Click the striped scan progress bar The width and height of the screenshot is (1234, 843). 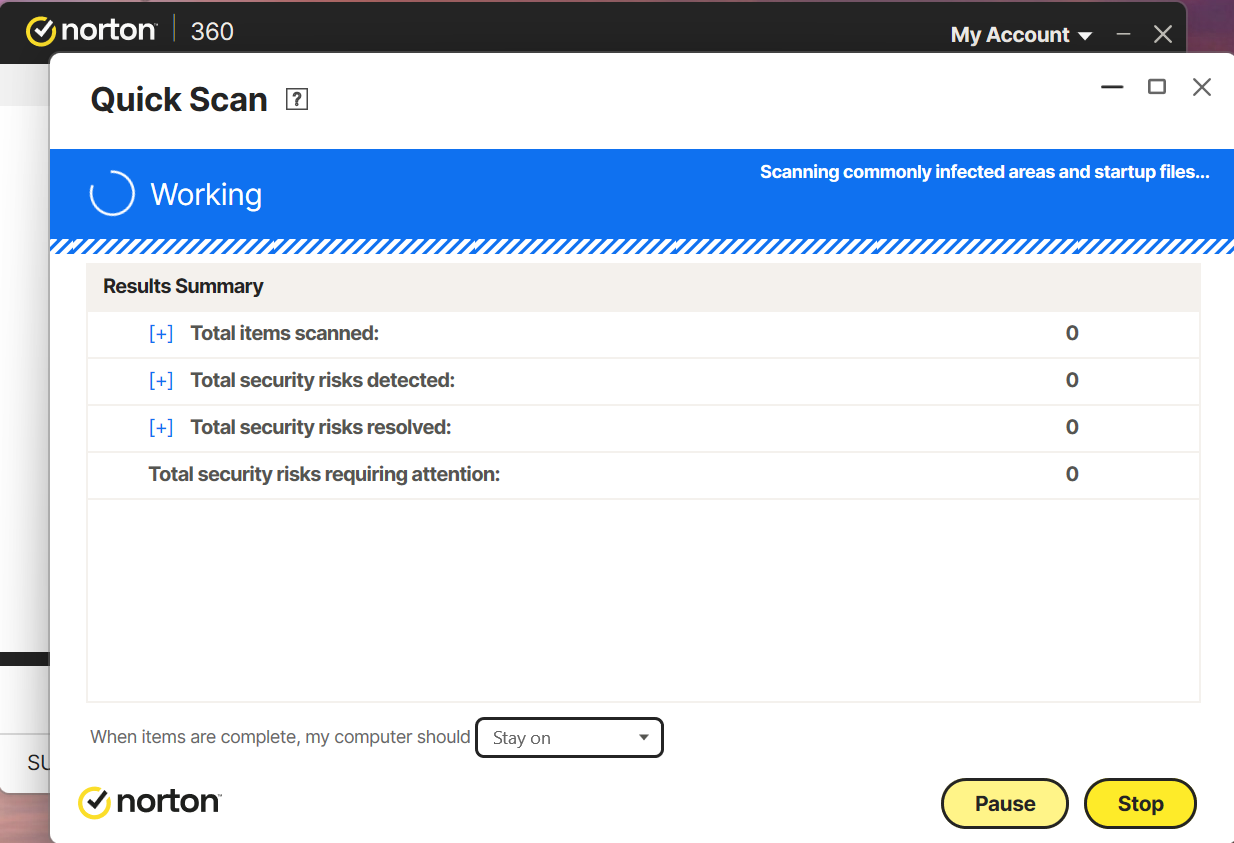pyautogui.click(x=641, y=246)
